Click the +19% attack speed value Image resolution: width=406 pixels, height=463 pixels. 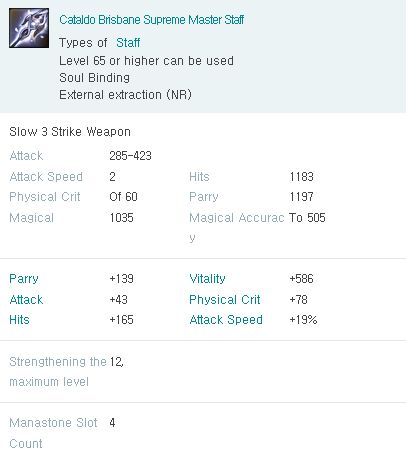[303, 320]
